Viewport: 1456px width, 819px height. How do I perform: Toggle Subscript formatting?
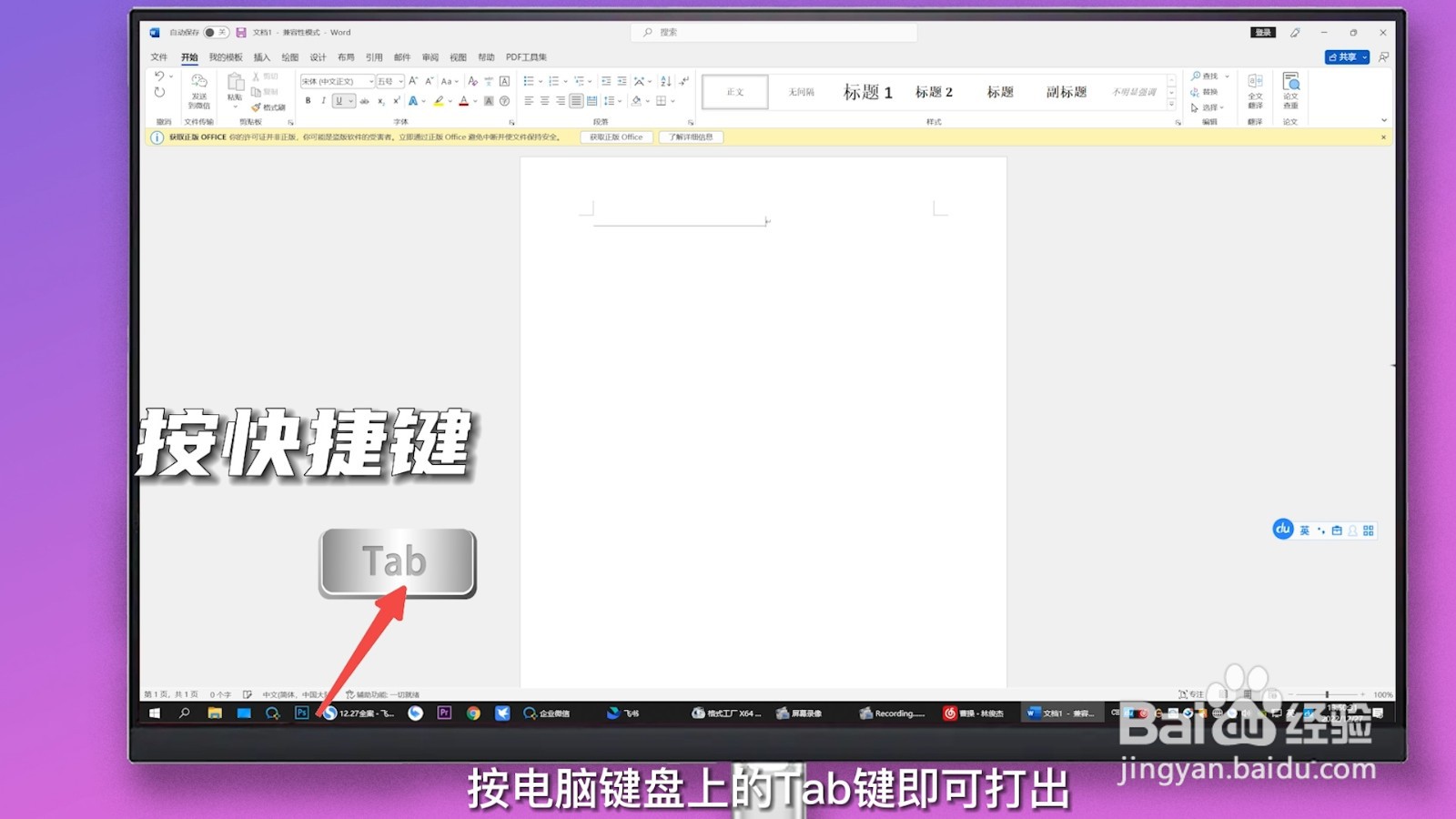tap(381, 101)
